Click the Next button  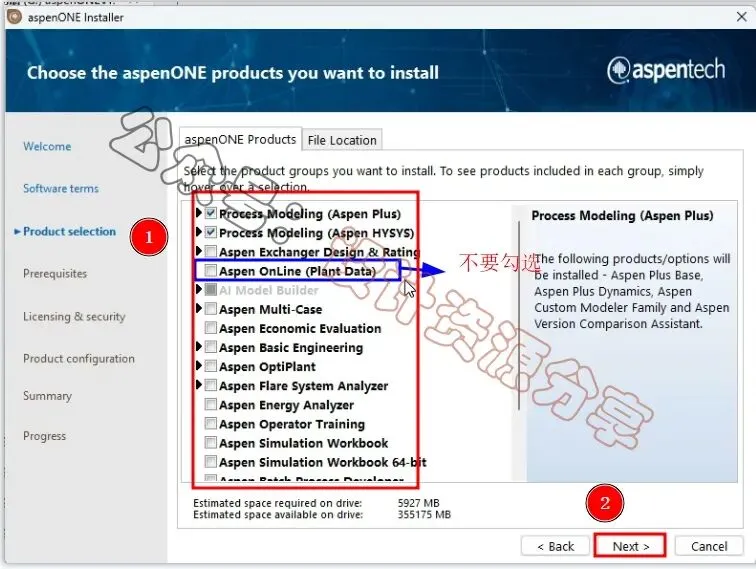(x=630, y=546)
